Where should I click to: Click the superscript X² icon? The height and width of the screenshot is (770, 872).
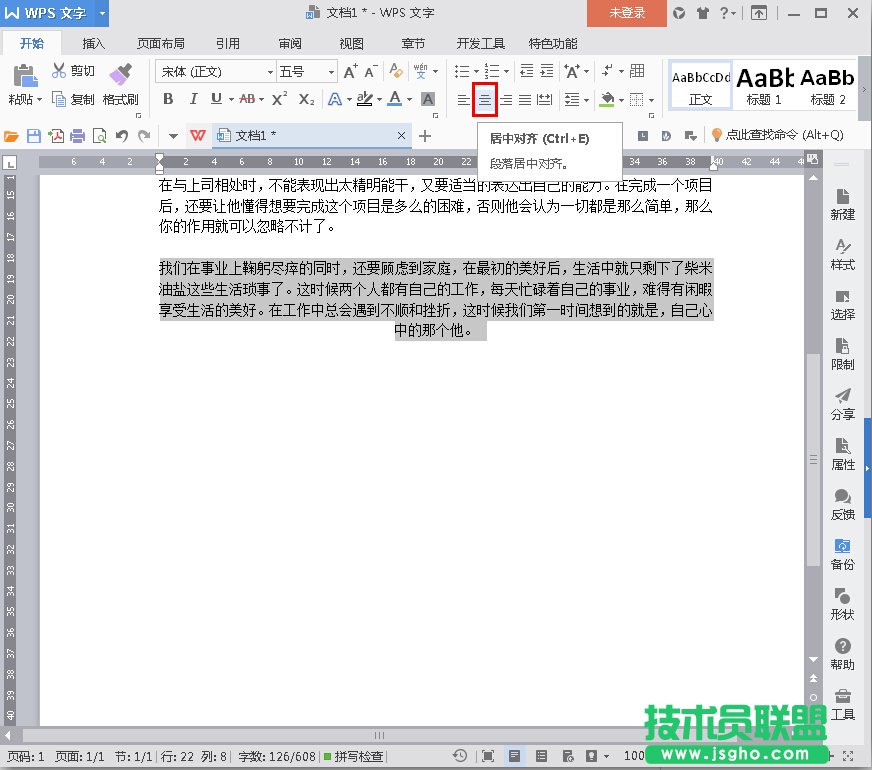point(280,99)
